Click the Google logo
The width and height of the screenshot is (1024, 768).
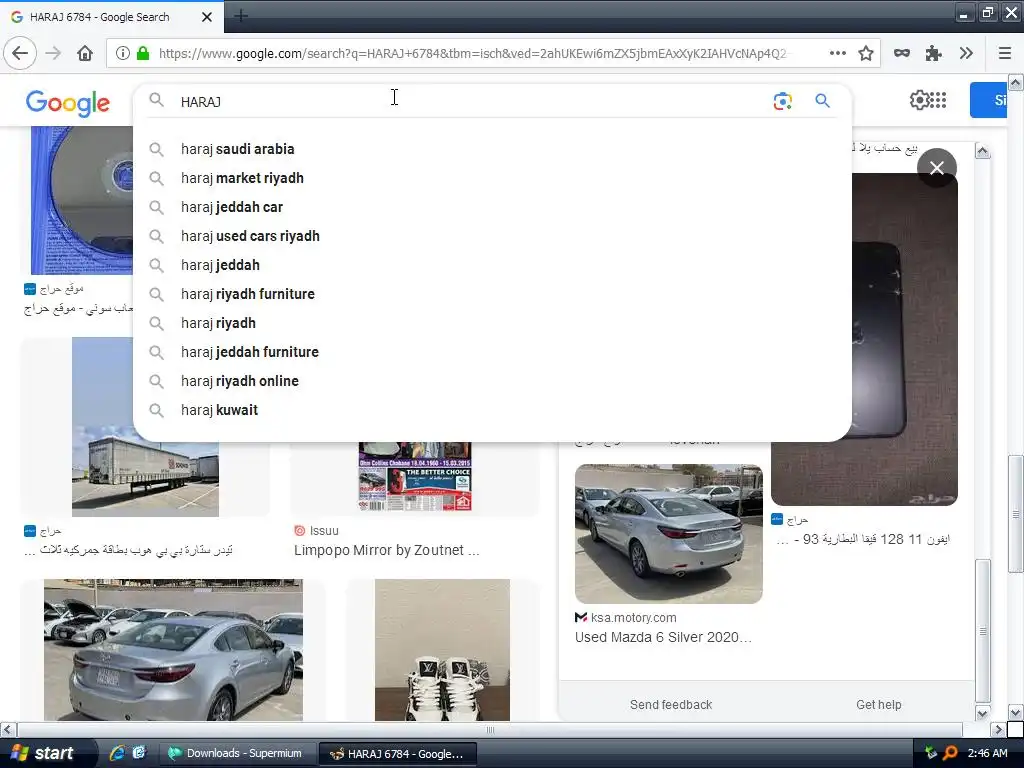(x=68, y=103)
